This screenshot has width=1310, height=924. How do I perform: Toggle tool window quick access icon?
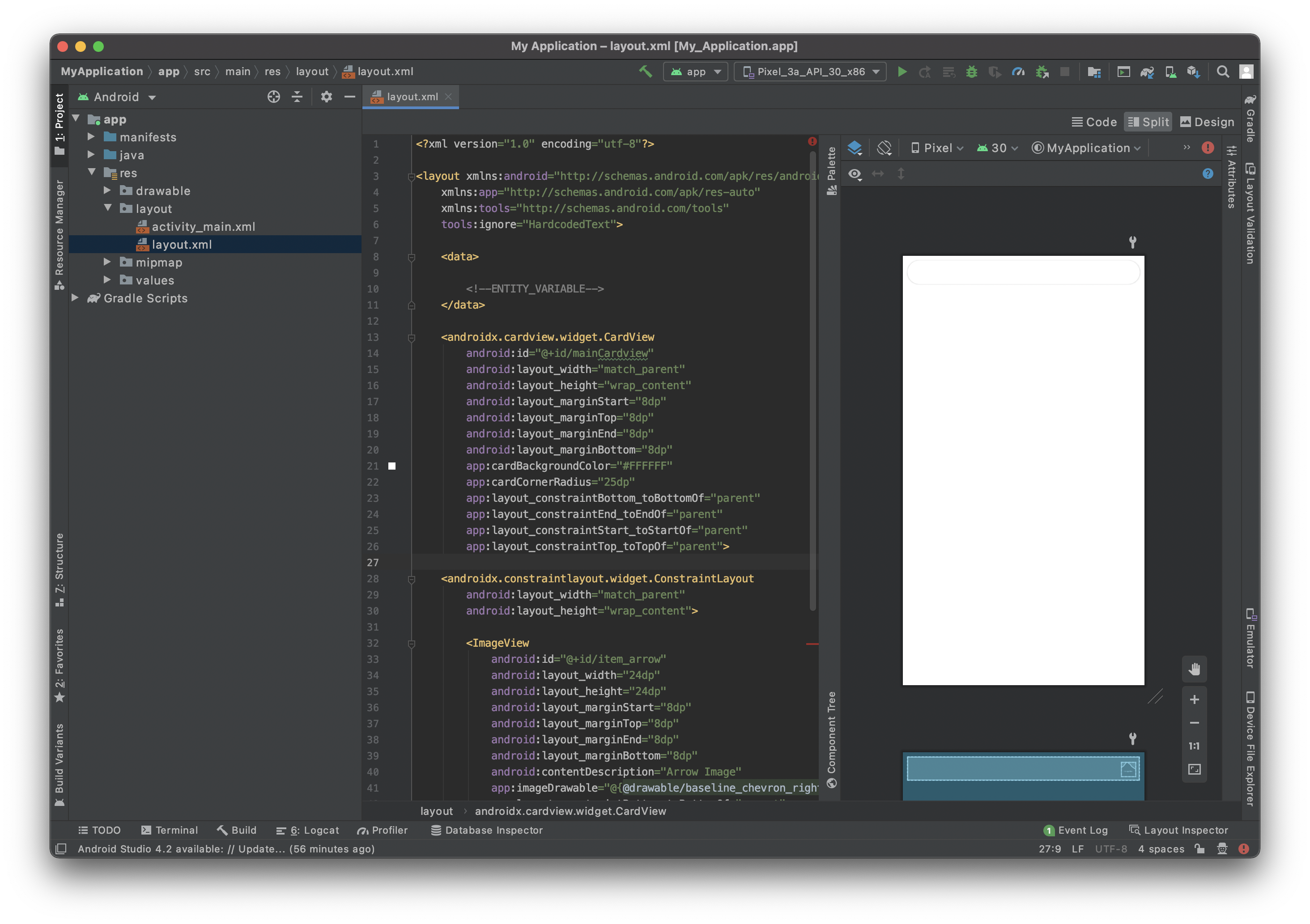pyautogui.click(x=62, y=849)
